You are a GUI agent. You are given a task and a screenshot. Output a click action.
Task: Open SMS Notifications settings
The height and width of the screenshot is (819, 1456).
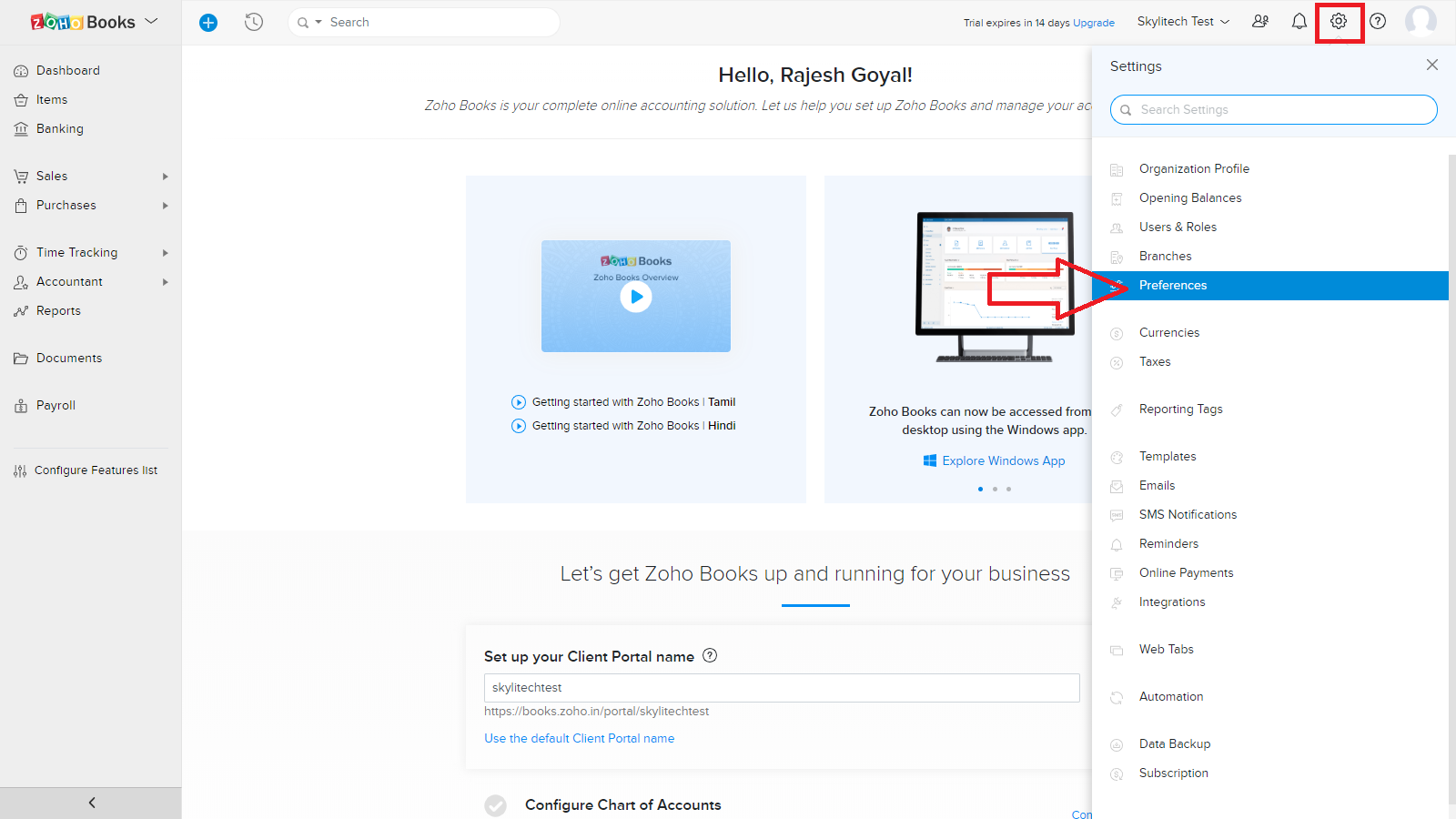[x=1188, y=514]
